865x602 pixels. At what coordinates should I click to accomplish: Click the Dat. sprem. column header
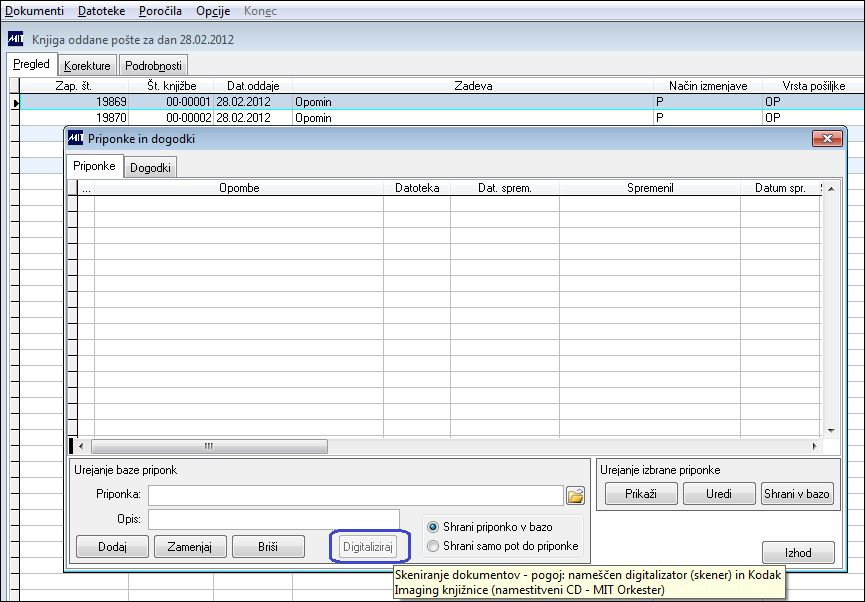coord(505,188)
